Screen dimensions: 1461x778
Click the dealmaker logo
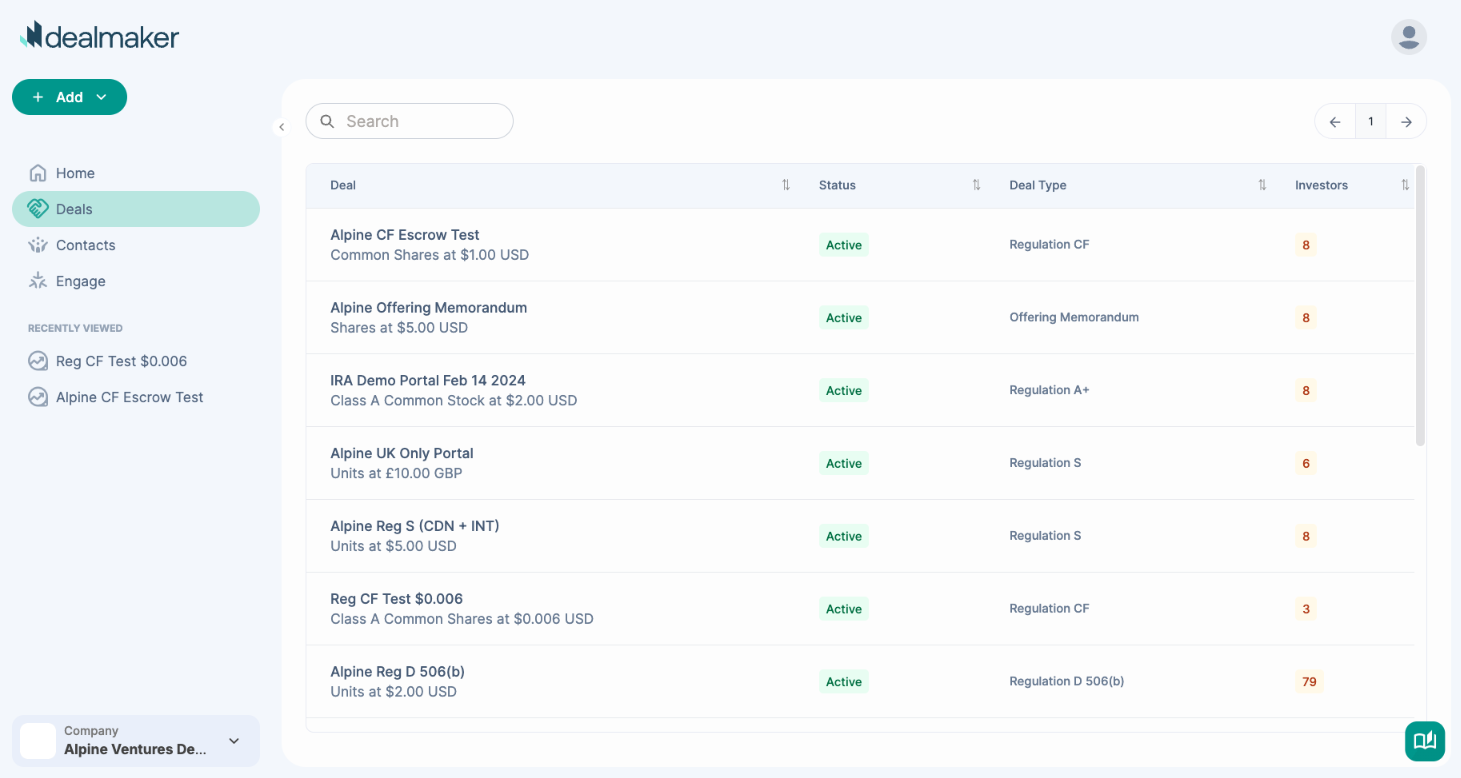(100, 36)
